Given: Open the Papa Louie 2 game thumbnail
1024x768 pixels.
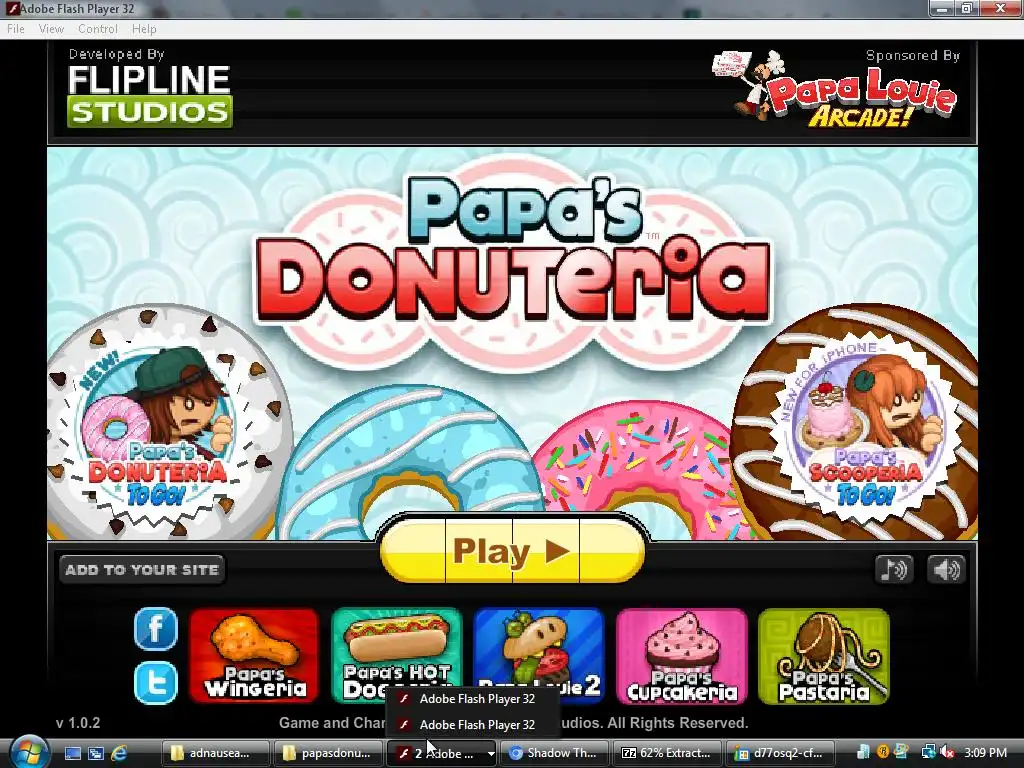Looking at the screenshot, I should (539, 656).
